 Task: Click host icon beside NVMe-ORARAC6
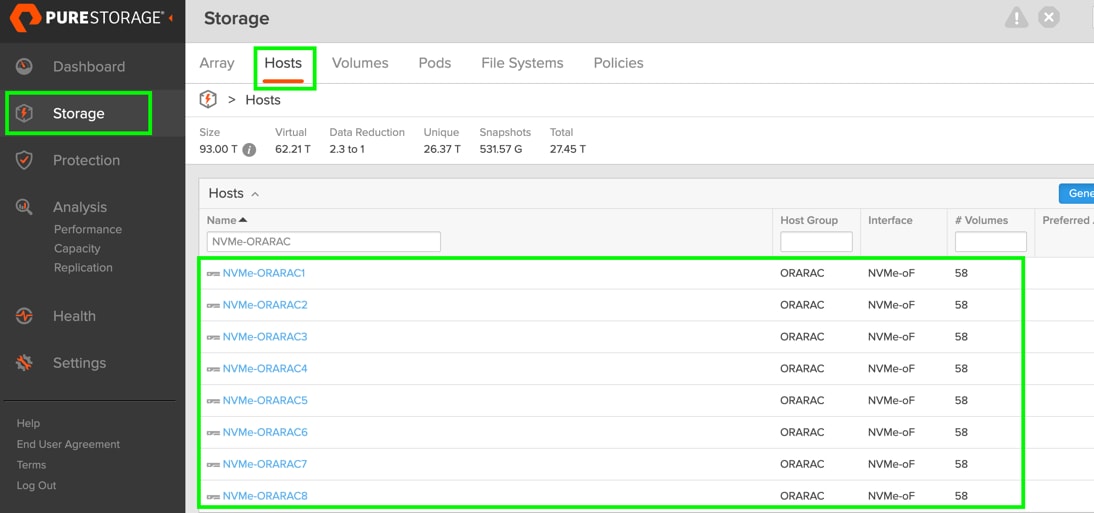tap(213, 433)
